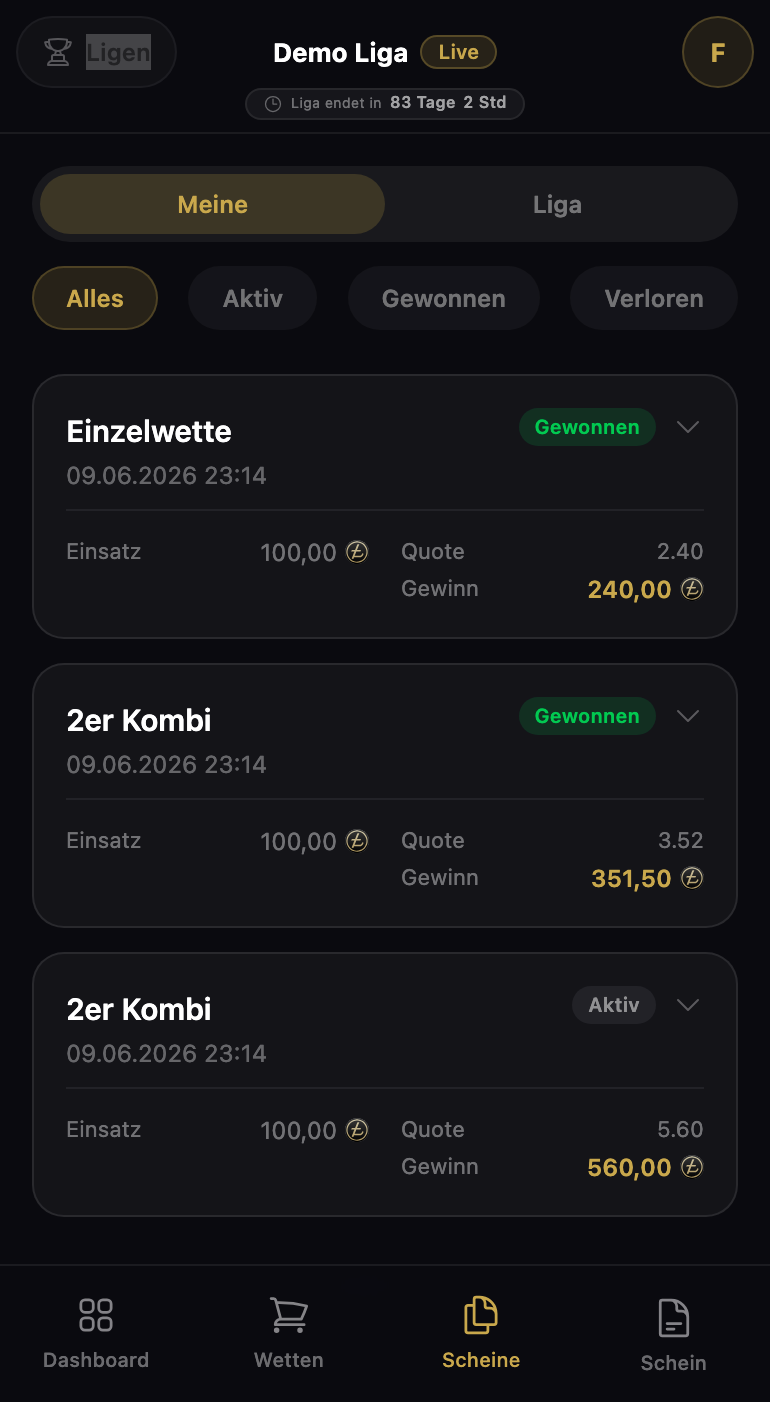770x1402 pixels.
Task: Open the Ligen trophy icon
Action: click(x=58, y=52)
